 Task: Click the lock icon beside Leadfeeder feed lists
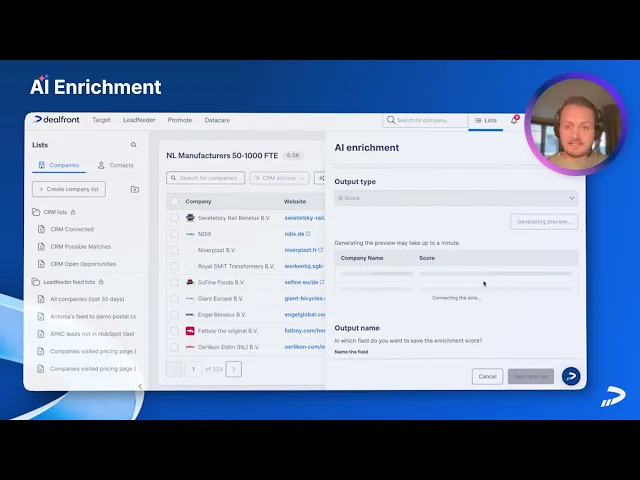101,282
